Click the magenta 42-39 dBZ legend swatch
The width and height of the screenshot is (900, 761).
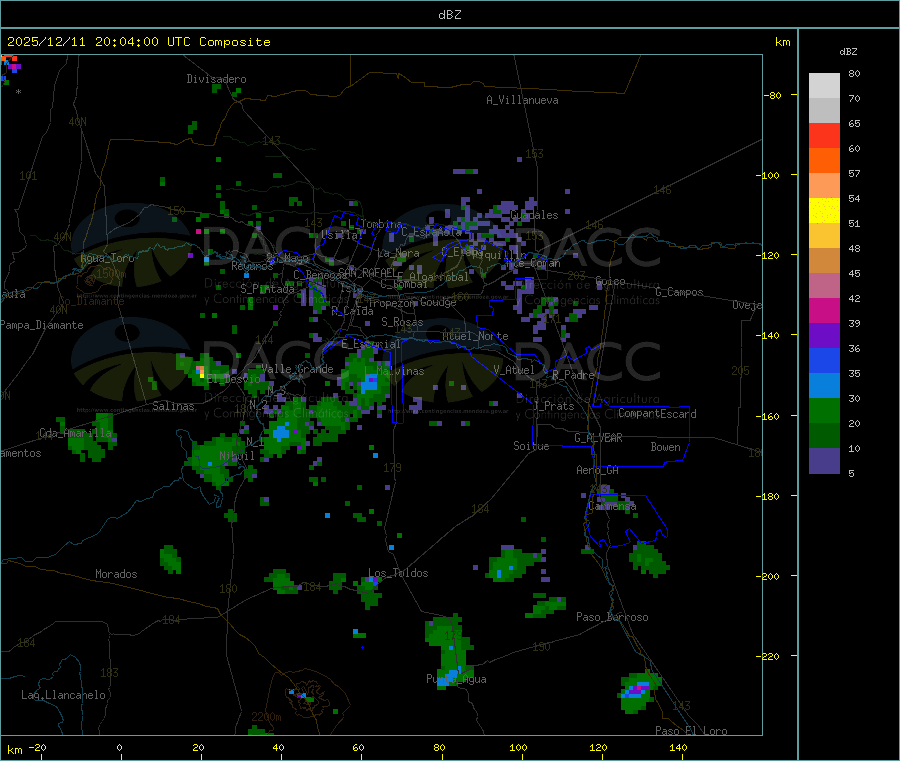tap(824, 310)
